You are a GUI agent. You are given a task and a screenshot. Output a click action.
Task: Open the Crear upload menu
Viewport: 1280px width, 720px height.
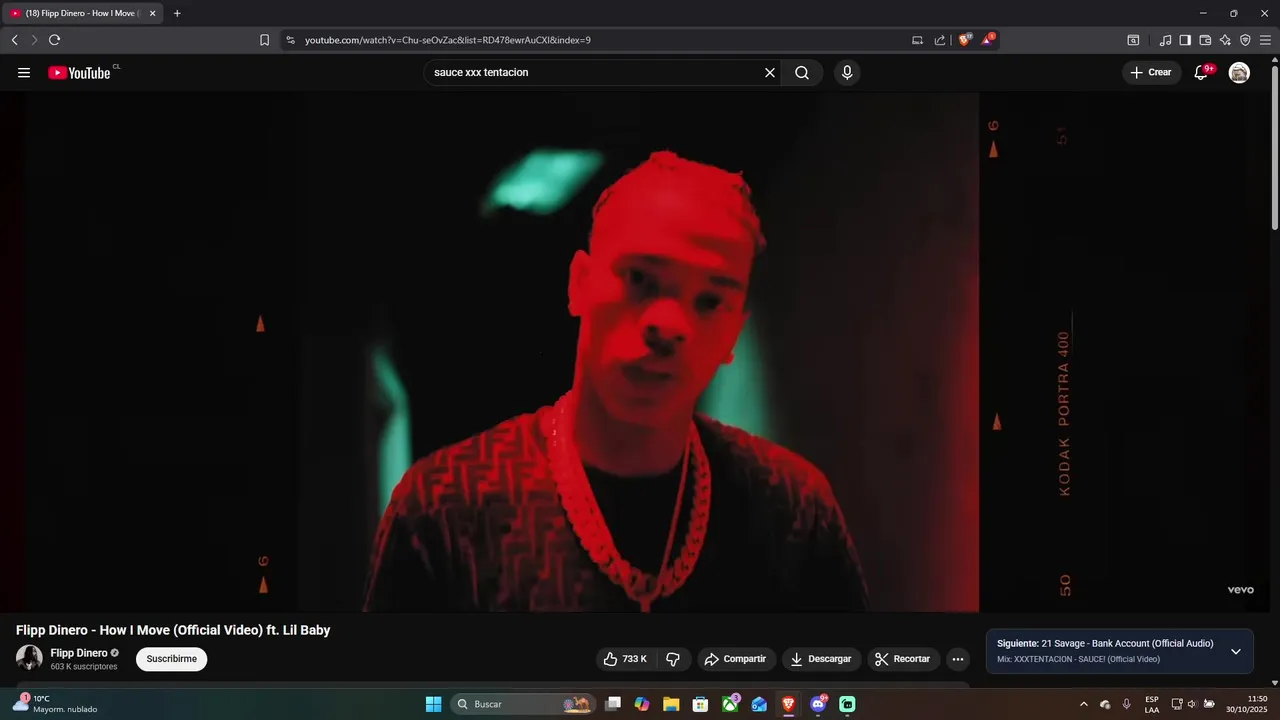click(1152, 73)
